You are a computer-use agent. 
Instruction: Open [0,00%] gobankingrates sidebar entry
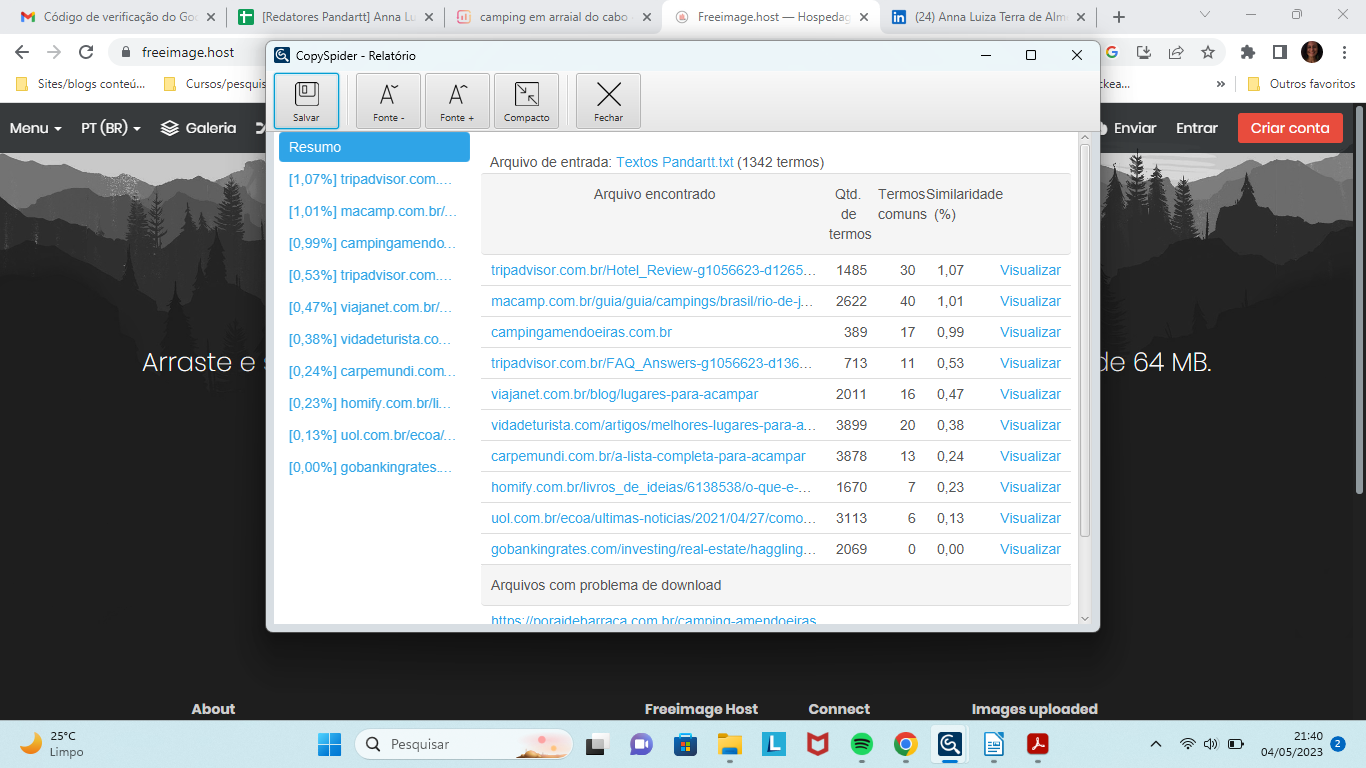coord(372,467)
